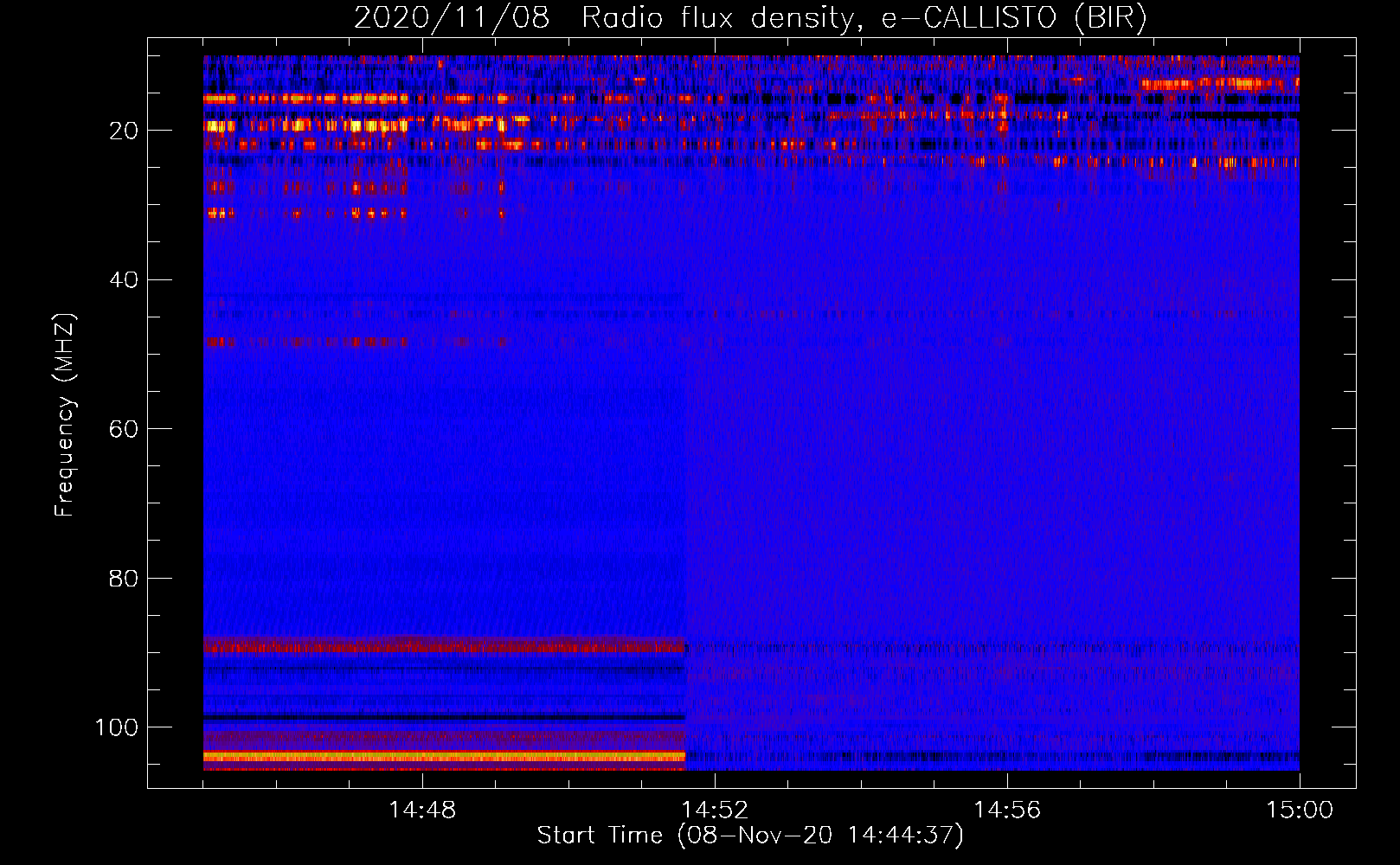Click the black horizontal line near 99 MHz
The width and height of the screenshot is (1400, 865).
(x=443, y=717)
